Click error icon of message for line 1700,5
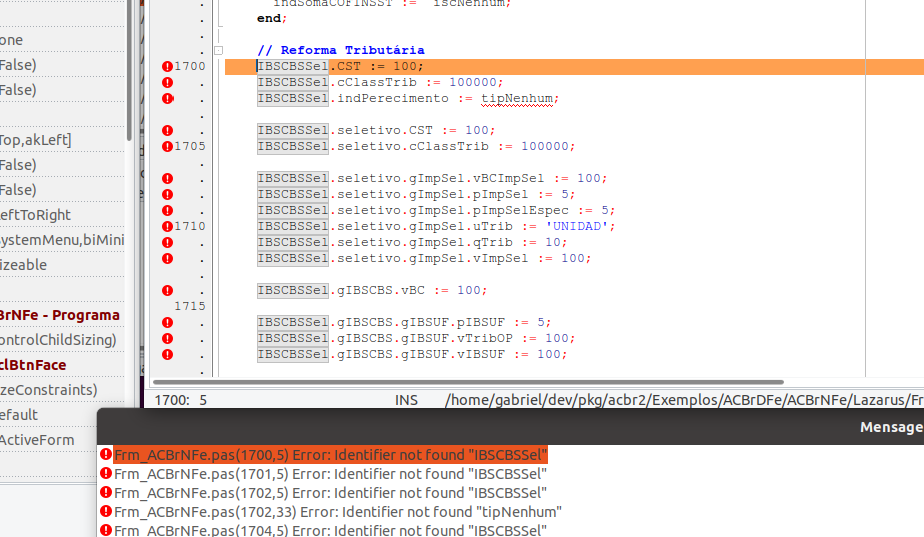The width and height of the screenshot is (924, 537). pyautogui.click(x=106, y=454)
